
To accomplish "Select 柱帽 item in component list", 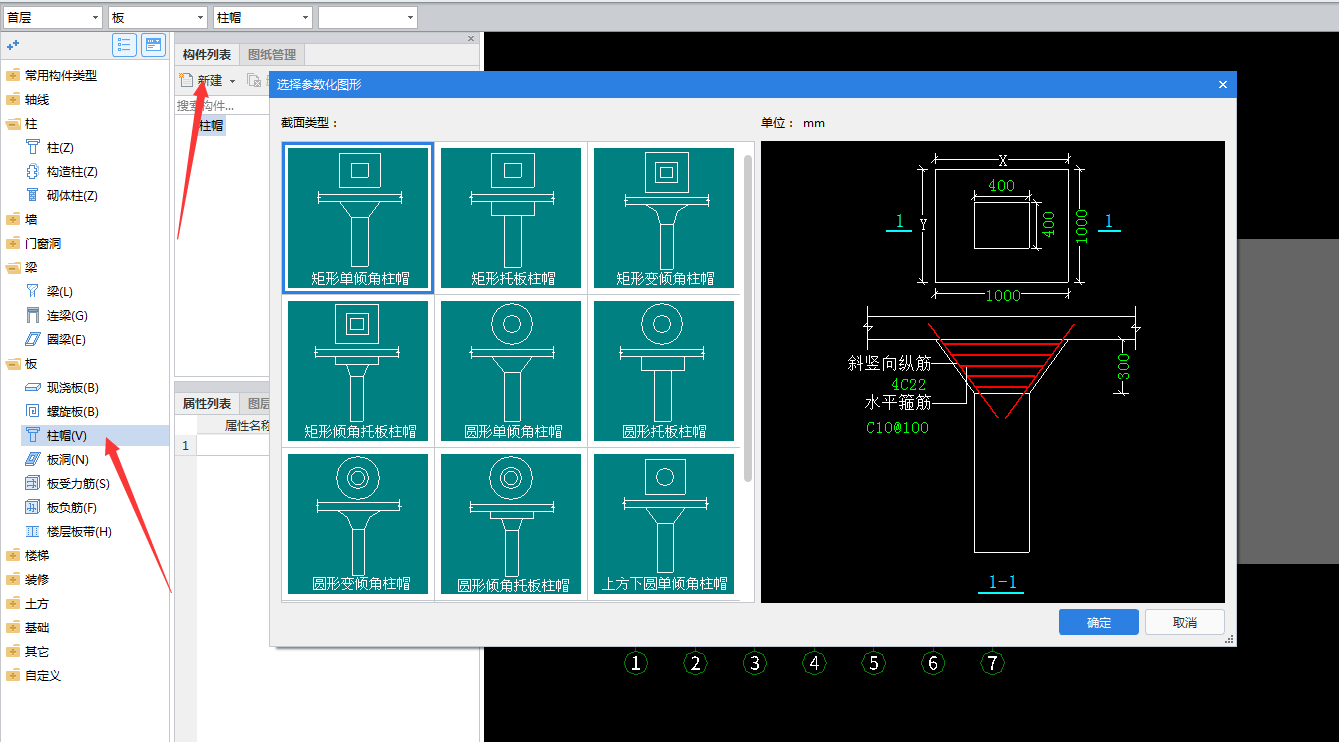I will coord(210,126).
